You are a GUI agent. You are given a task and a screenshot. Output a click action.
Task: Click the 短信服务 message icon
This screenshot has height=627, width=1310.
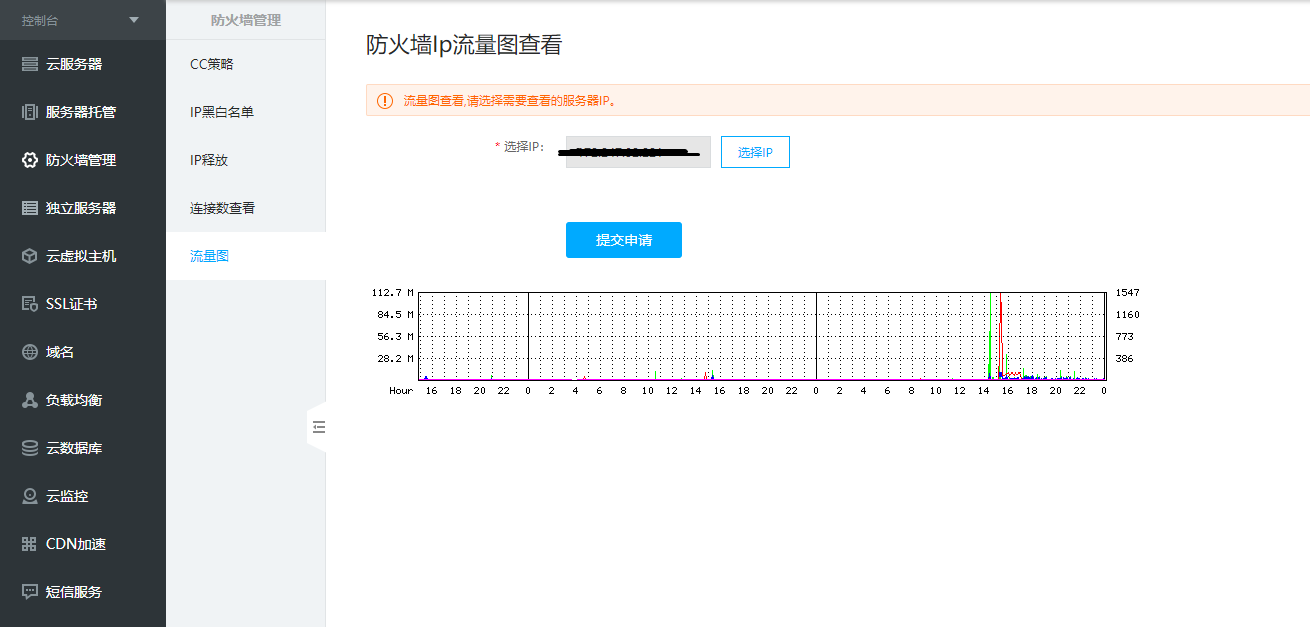click(30, 592)
